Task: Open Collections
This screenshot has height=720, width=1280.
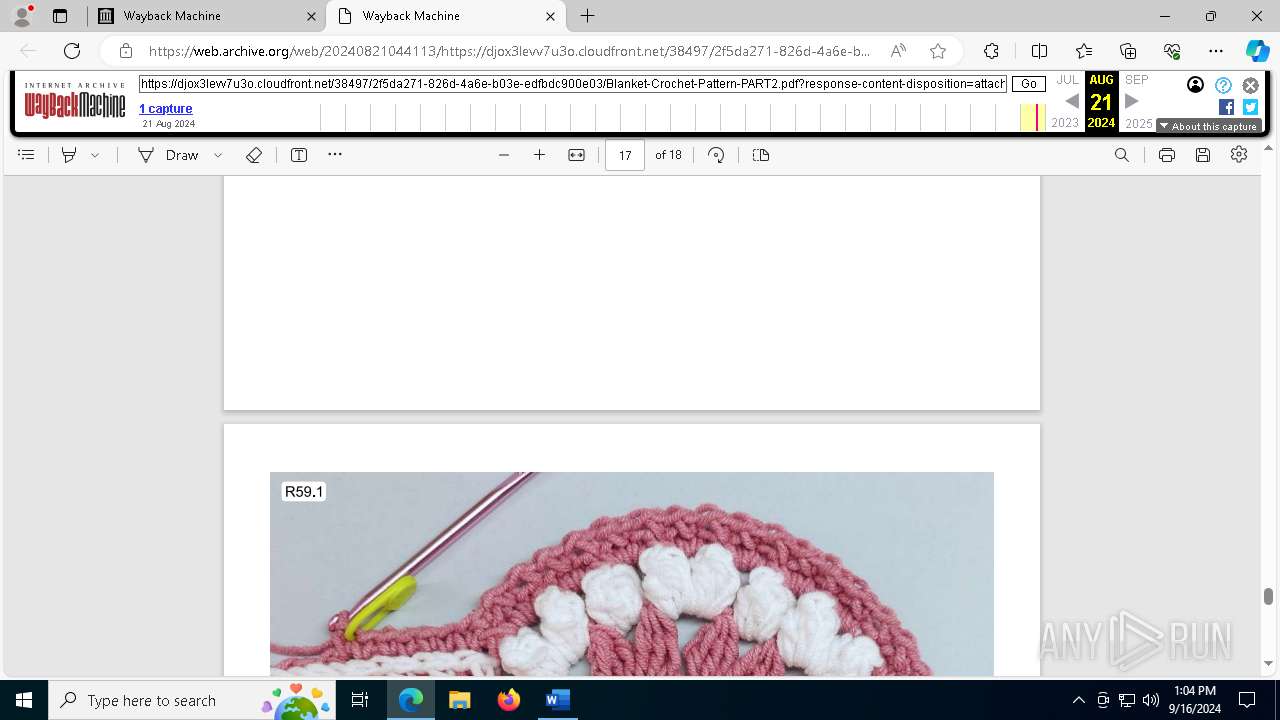Action: 1128,51
